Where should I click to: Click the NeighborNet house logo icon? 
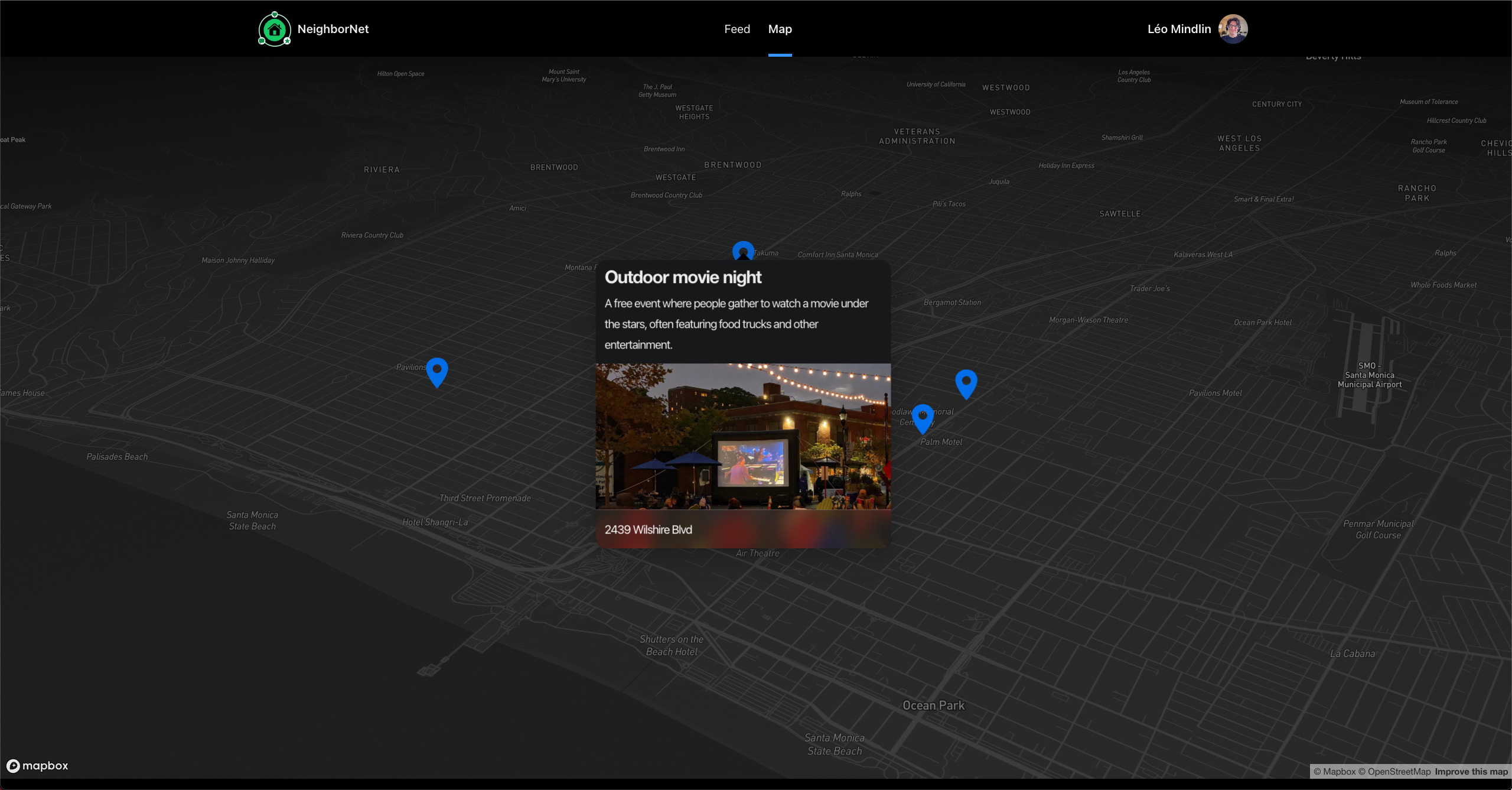pyautogui.click(x=275, y=29)
